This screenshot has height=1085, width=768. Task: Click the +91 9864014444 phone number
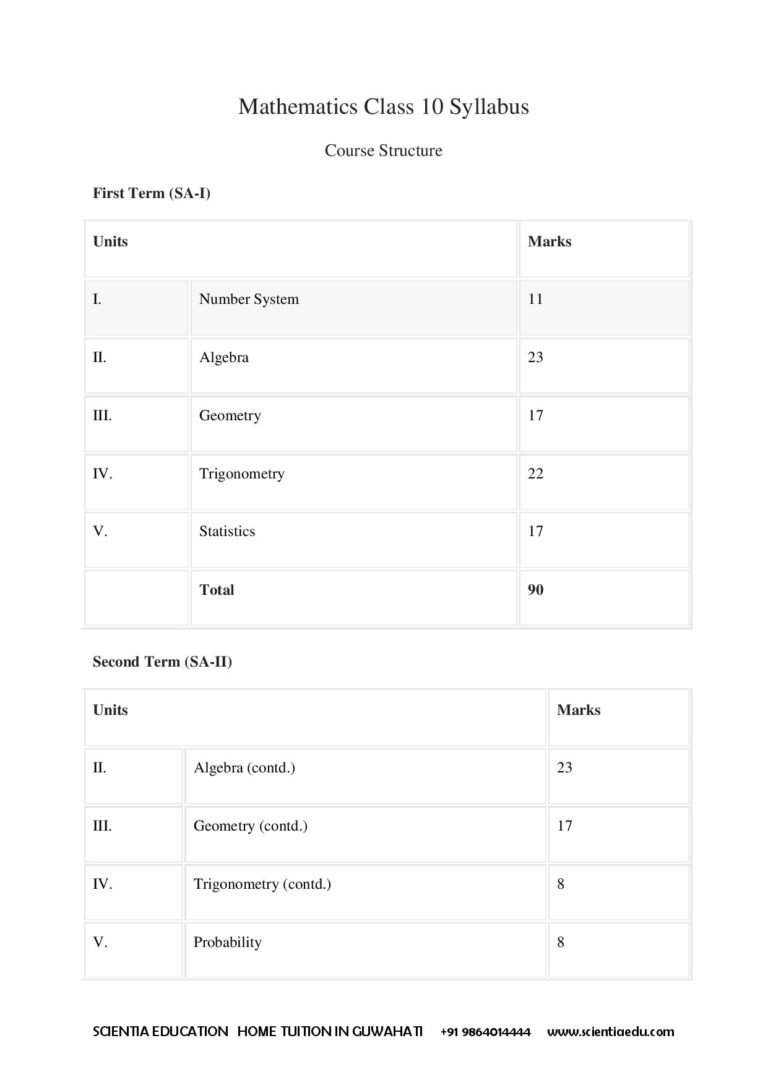point(485,1032)
